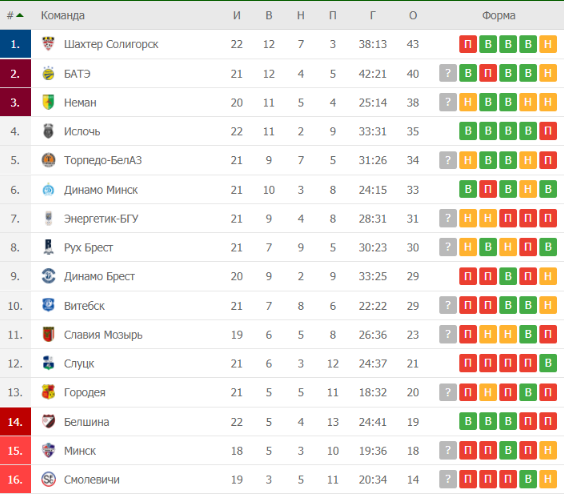
Task: Sort by Г goals column header
Action: [x=373, y=15]
